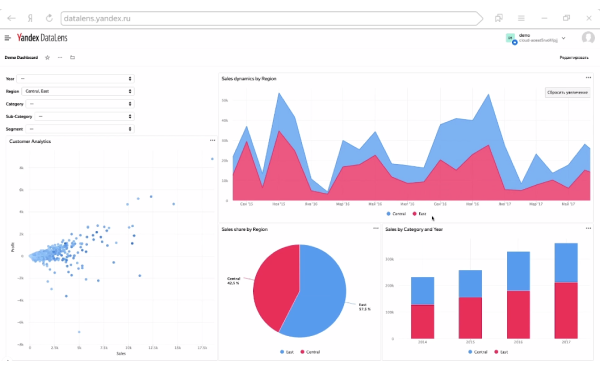Image resolution: width=600 pixels, height=370 pixels.
Task: Add Demo Dashboard to favorites with star
Action: [x=47, y=58]
